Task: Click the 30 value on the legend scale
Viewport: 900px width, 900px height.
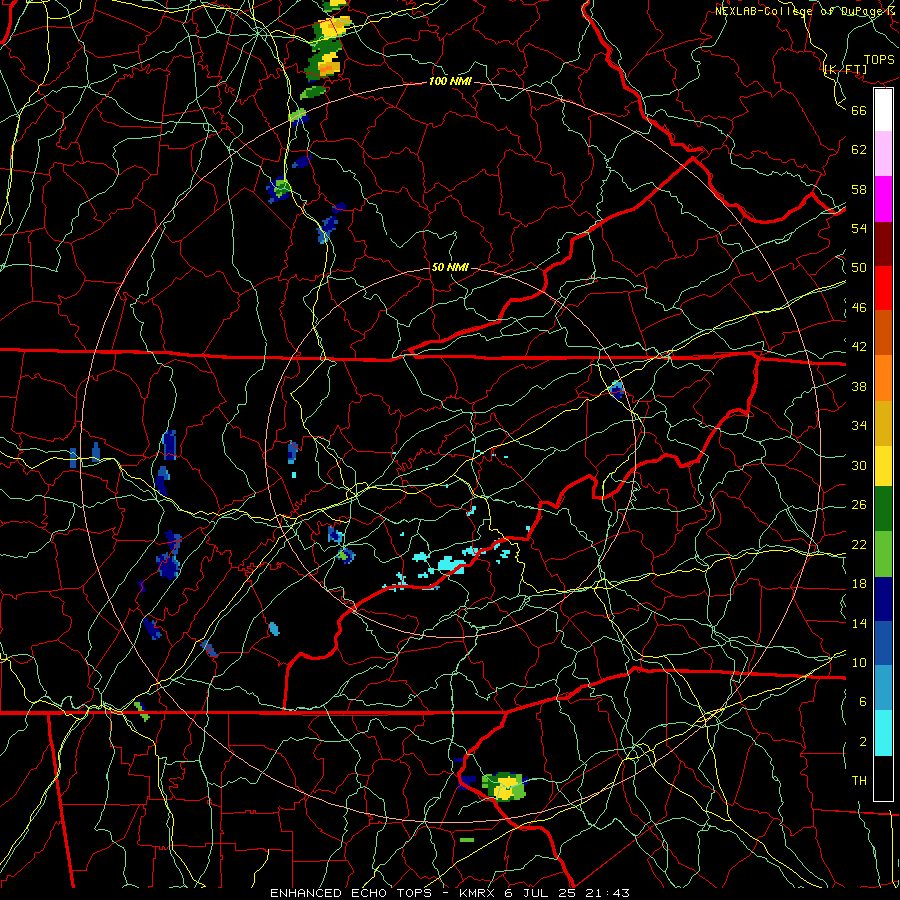Action: coord(859,465)
